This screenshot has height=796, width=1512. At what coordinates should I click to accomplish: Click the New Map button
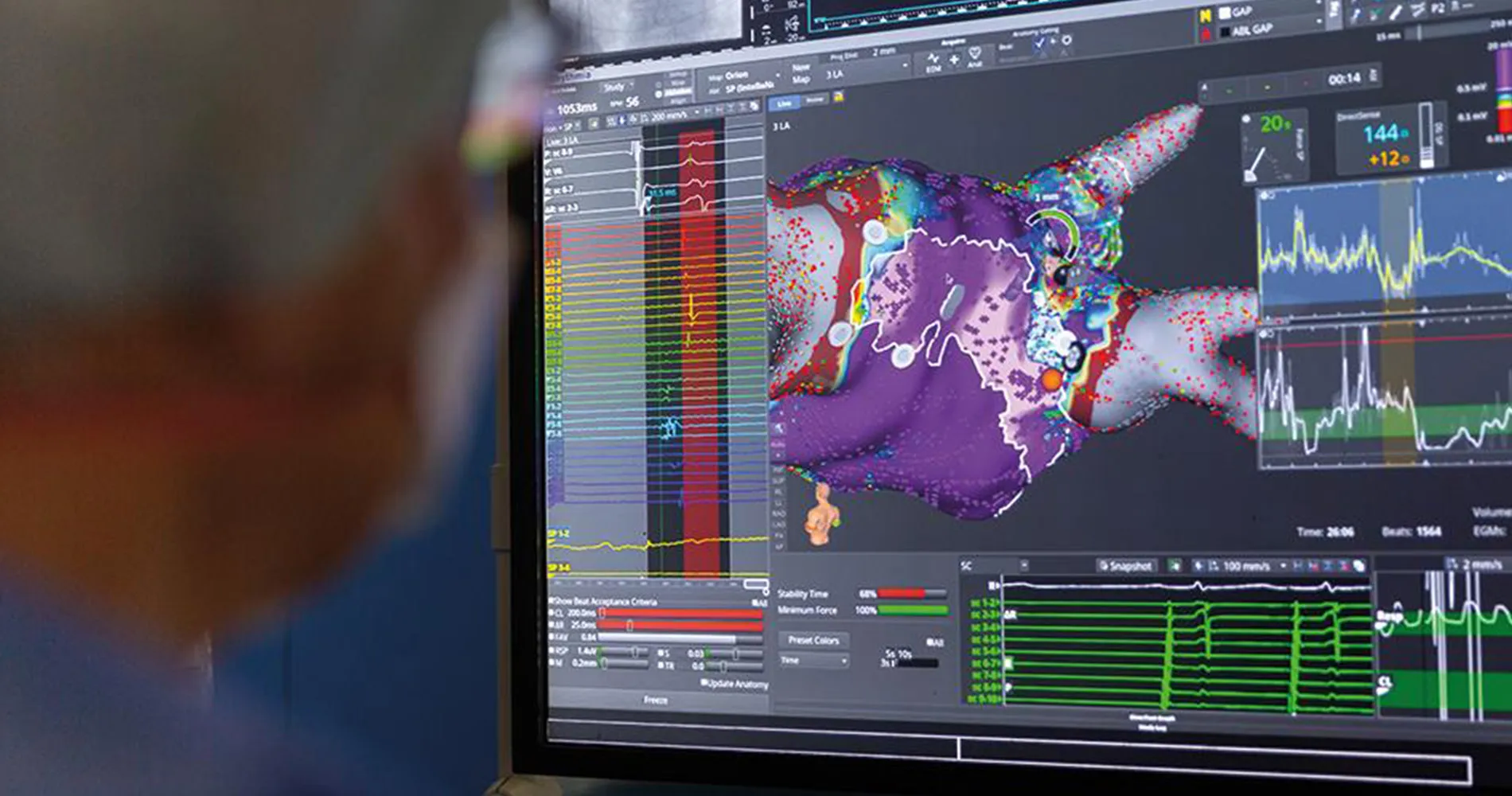click(x=801, y=73)
